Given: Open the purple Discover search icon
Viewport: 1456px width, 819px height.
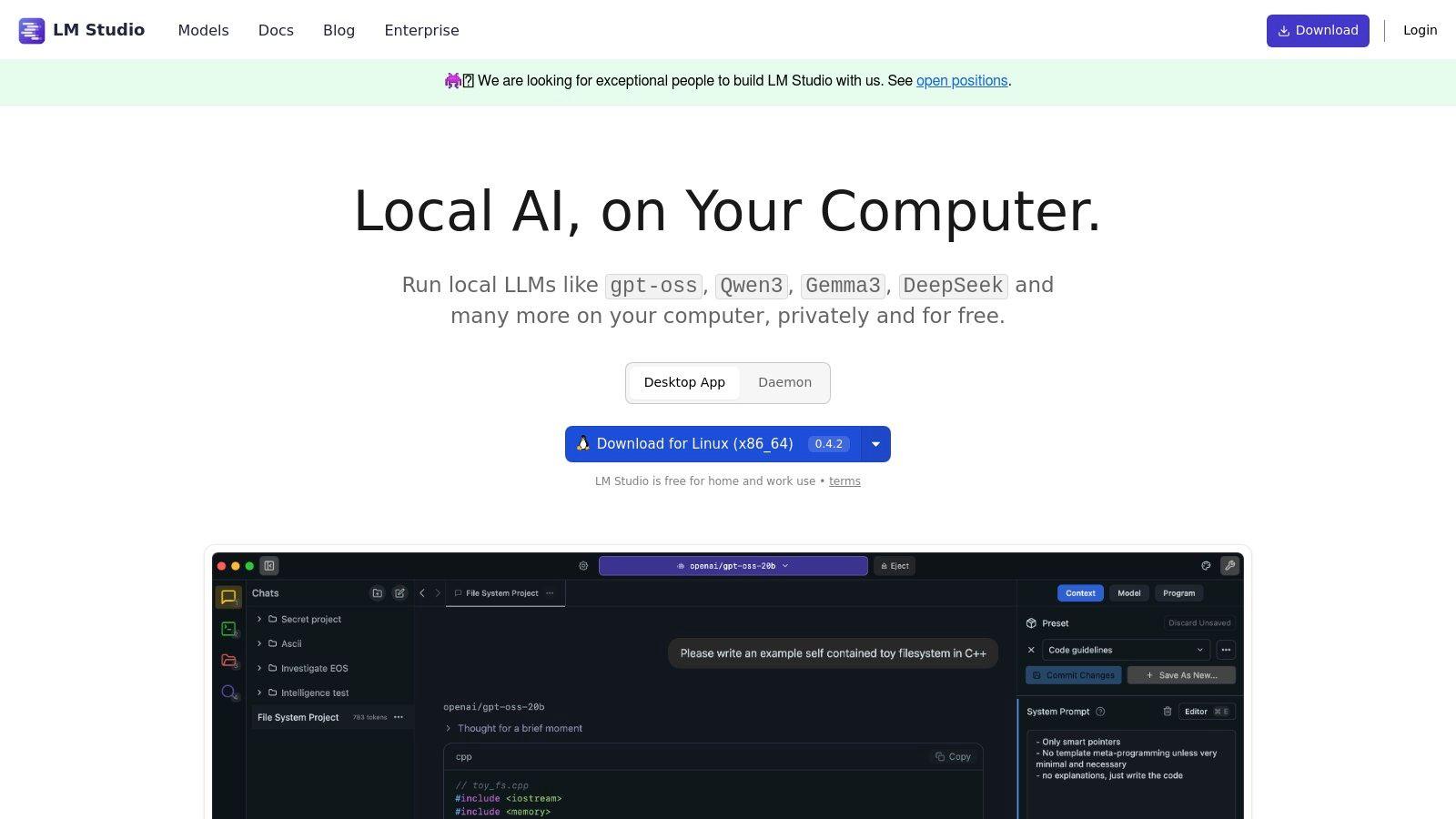Looking at the screenshot, I should 228,693.
